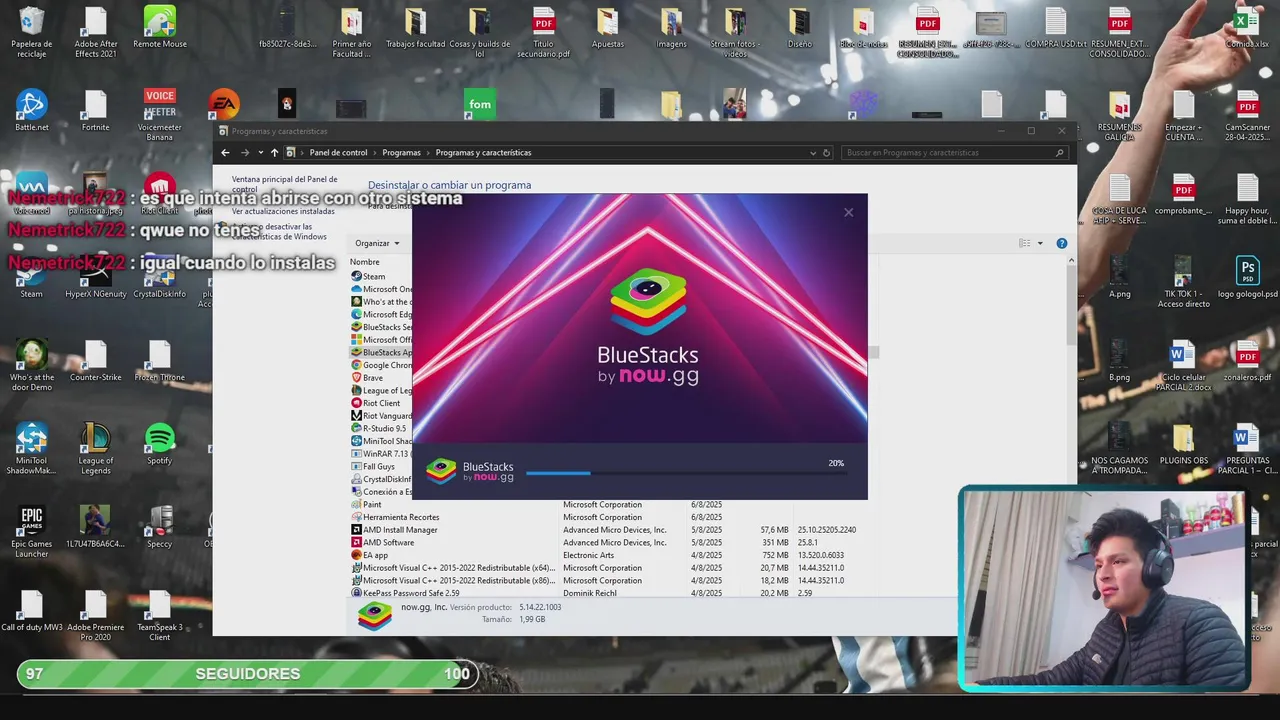
Task: Select Riot Client program entry
Action: (x=380, y=403)
